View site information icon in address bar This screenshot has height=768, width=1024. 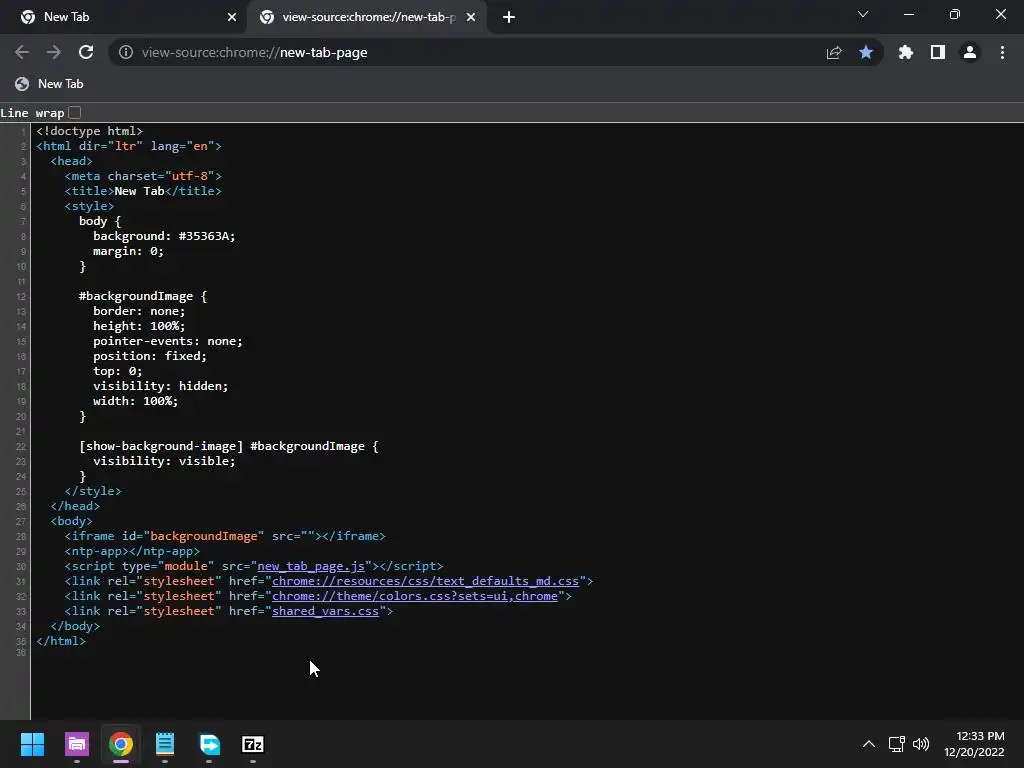tap(125, 52)
